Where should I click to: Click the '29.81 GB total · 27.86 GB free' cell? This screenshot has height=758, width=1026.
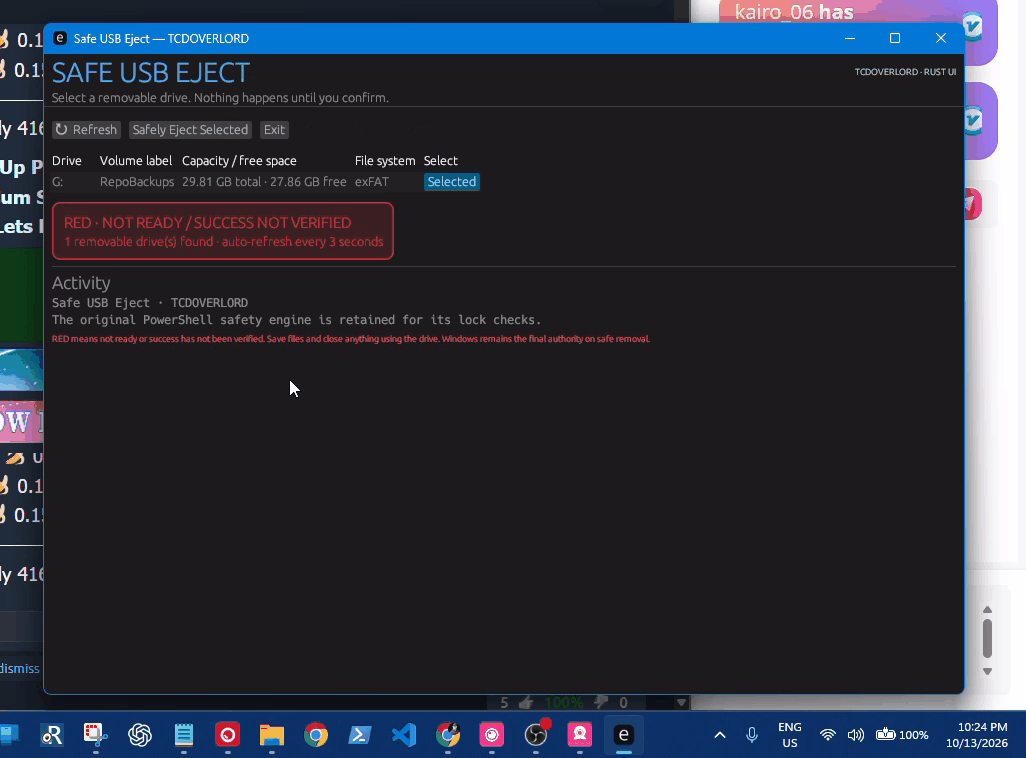(x=264, y=181)
